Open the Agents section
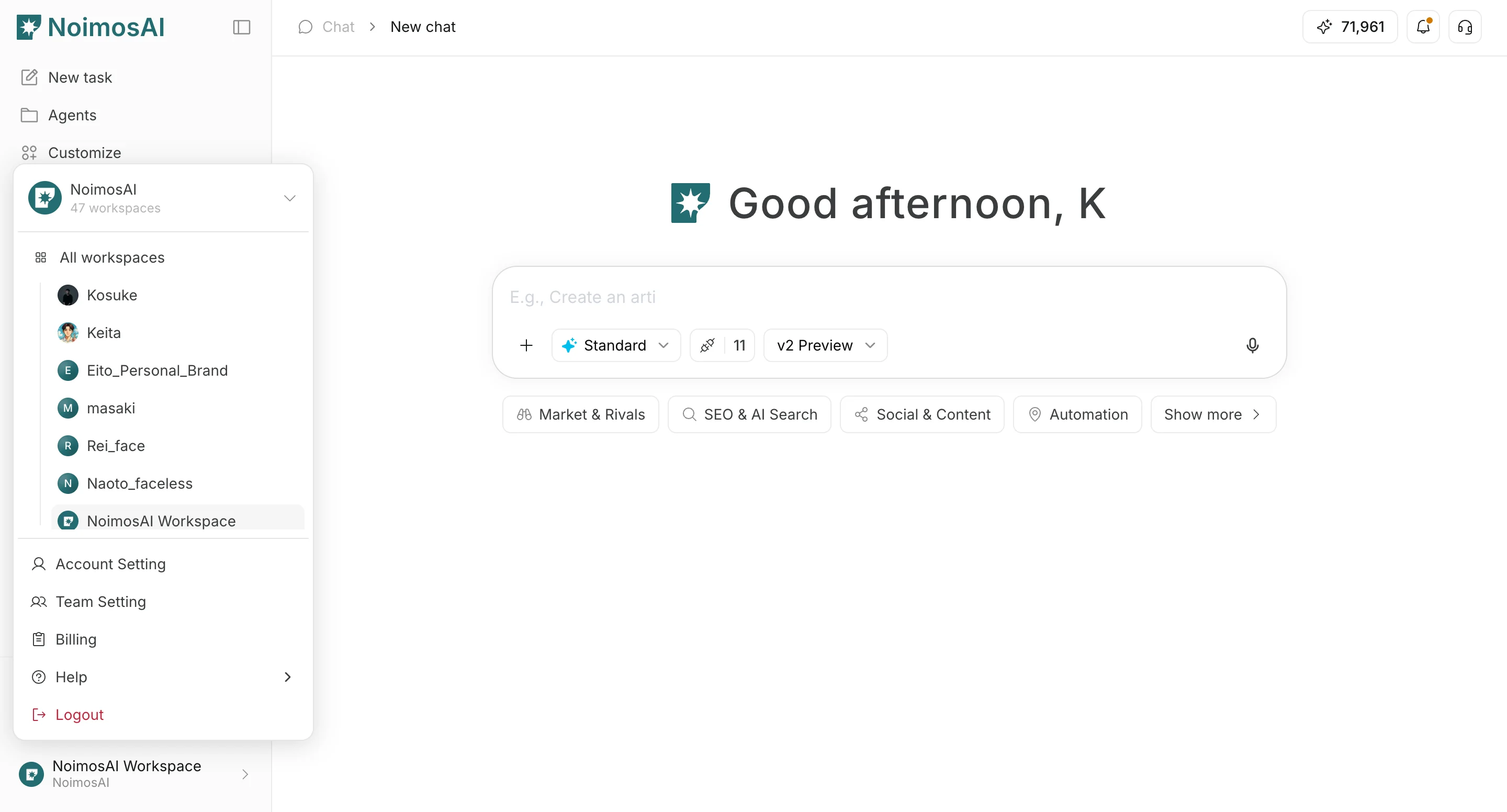Image resolution: width=1507 pixels, height=812 pixels. [72, 115]
